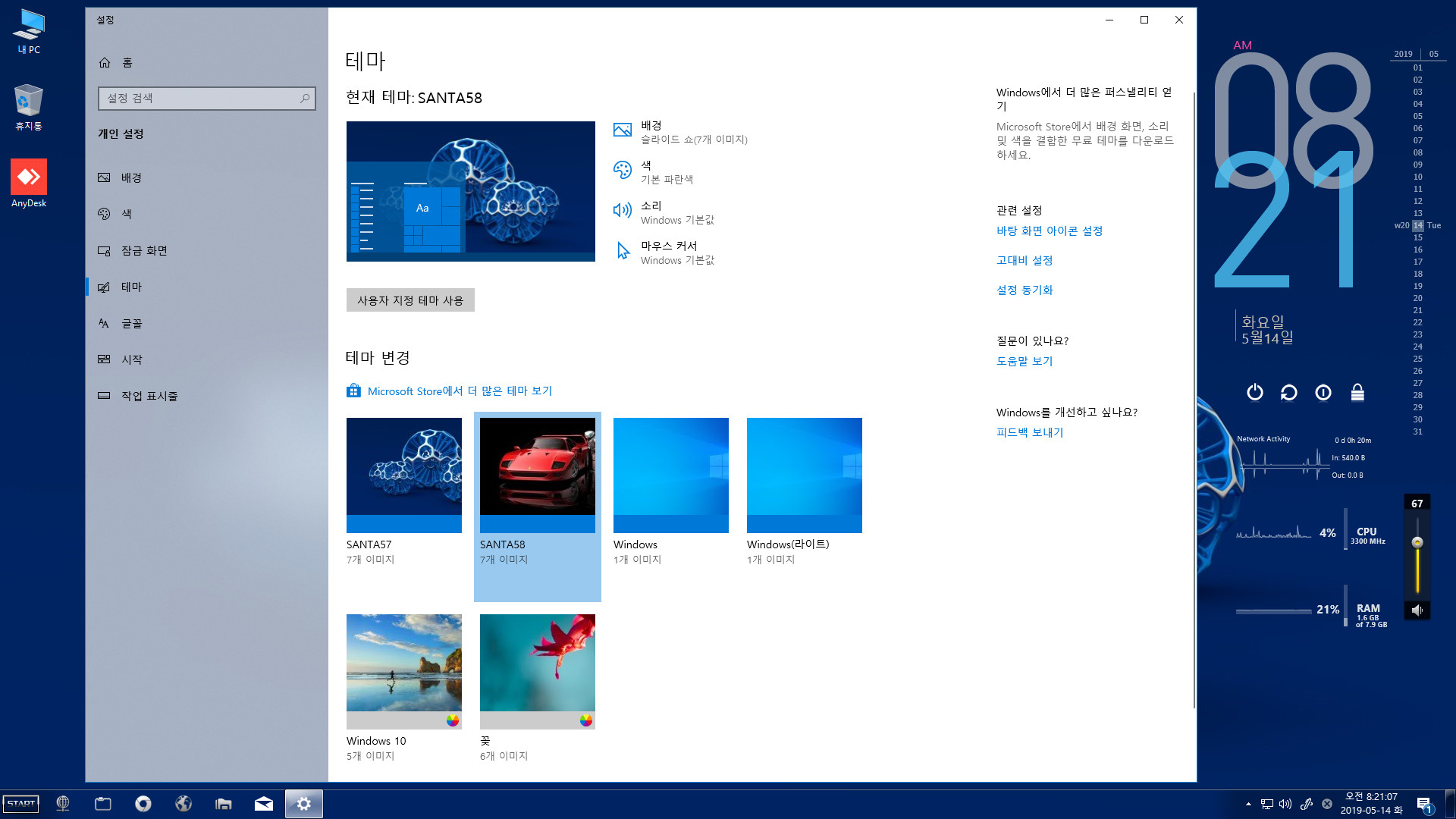
Task: Apply the 꽃 flower theme
Action: pos(538,688)
